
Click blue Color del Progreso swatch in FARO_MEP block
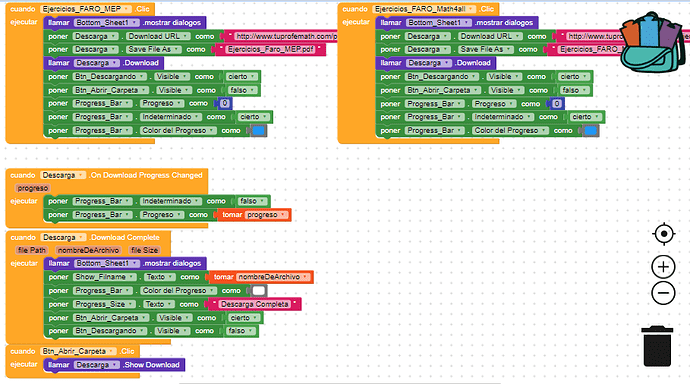[258, 131]
